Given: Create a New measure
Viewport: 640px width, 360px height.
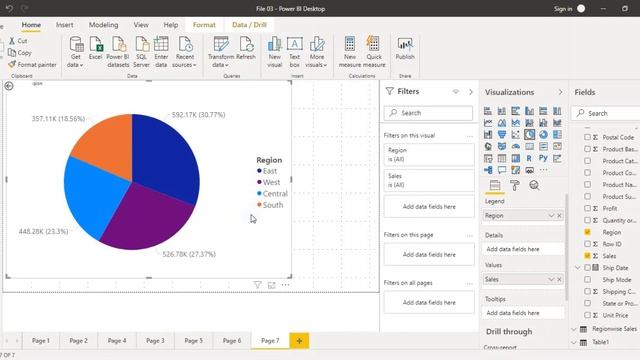Looking at the screenshot, I should coord(350,52).
